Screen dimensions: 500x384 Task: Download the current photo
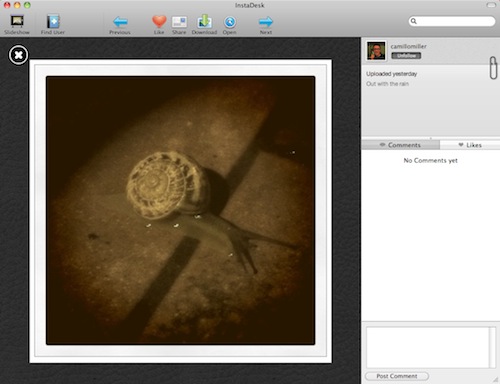[204, 25]
